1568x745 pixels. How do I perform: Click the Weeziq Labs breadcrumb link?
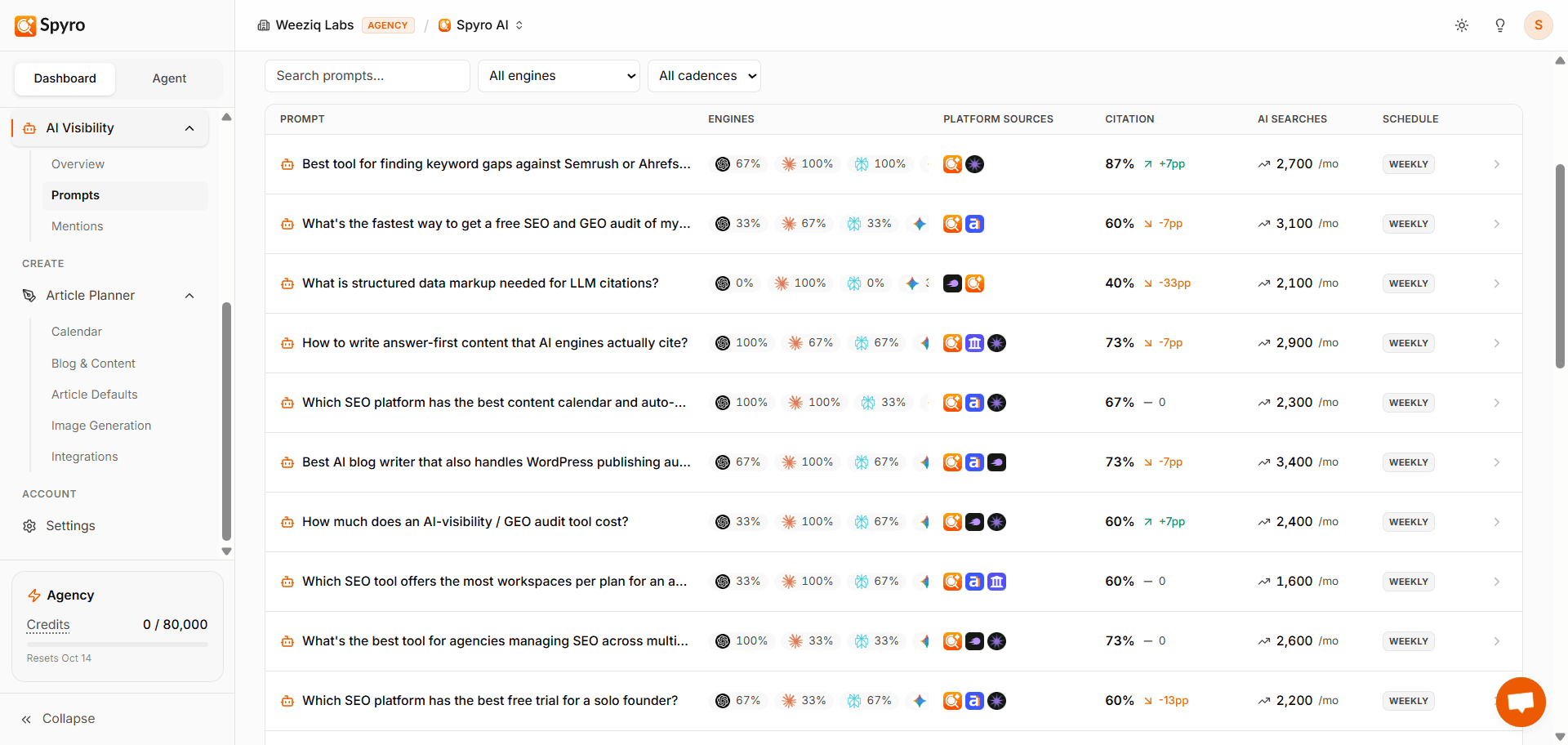(x=314, y=25)
